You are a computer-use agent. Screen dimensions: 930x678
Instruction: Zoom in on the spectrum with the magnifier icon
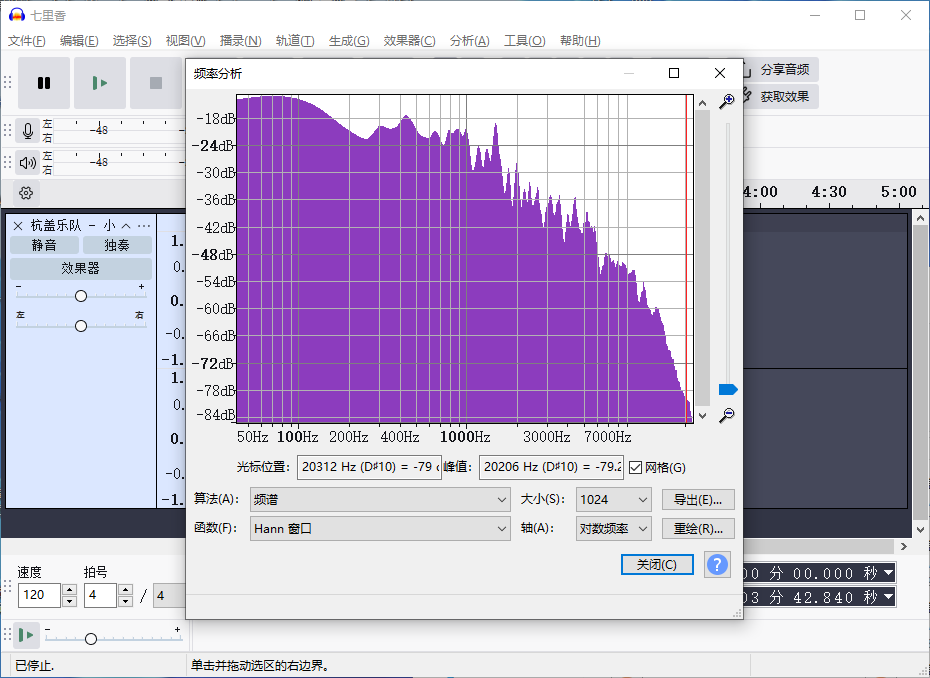click(x=727, y=101)
